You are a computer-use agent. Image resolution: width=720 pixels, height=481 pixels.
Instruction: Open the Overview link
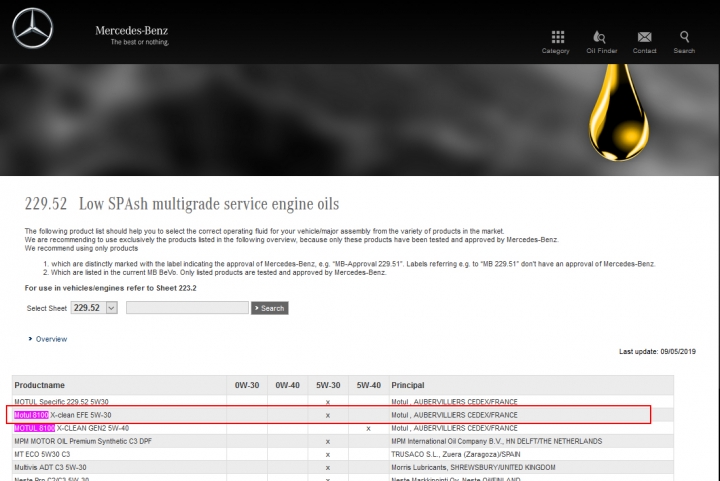click(51, 339)
